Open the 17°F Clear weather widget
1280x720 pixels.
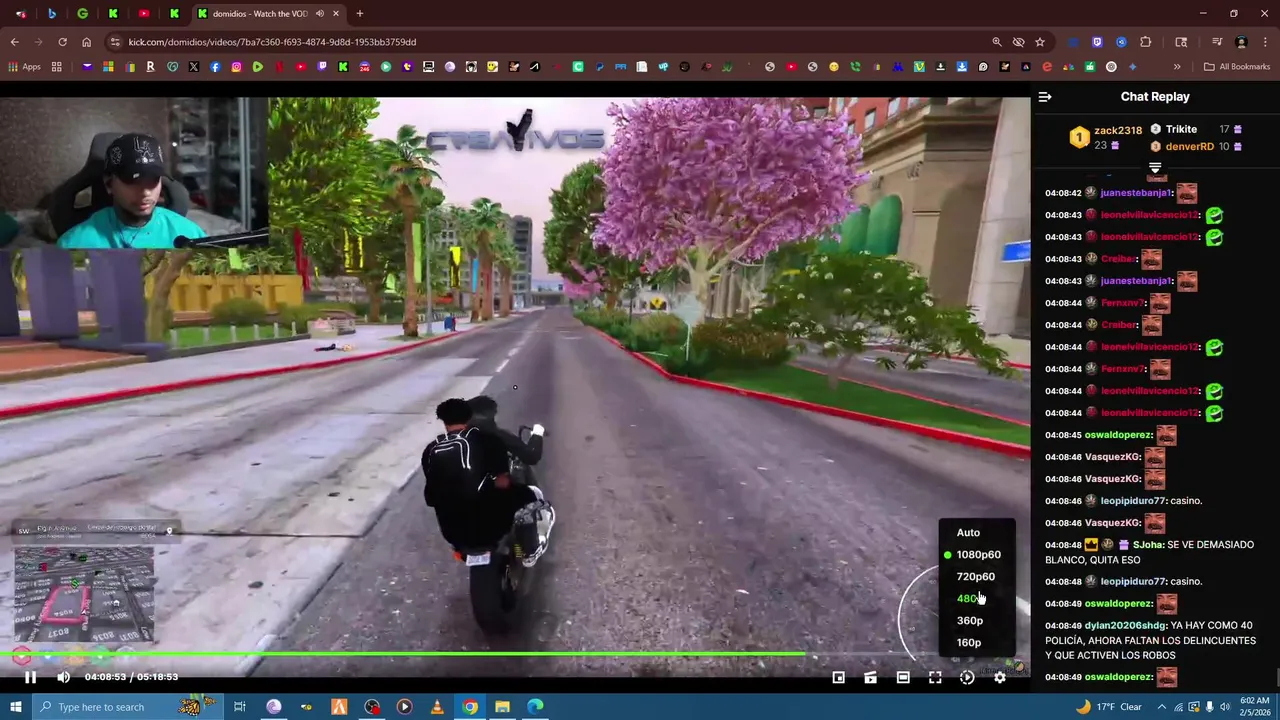(1109, 707)
